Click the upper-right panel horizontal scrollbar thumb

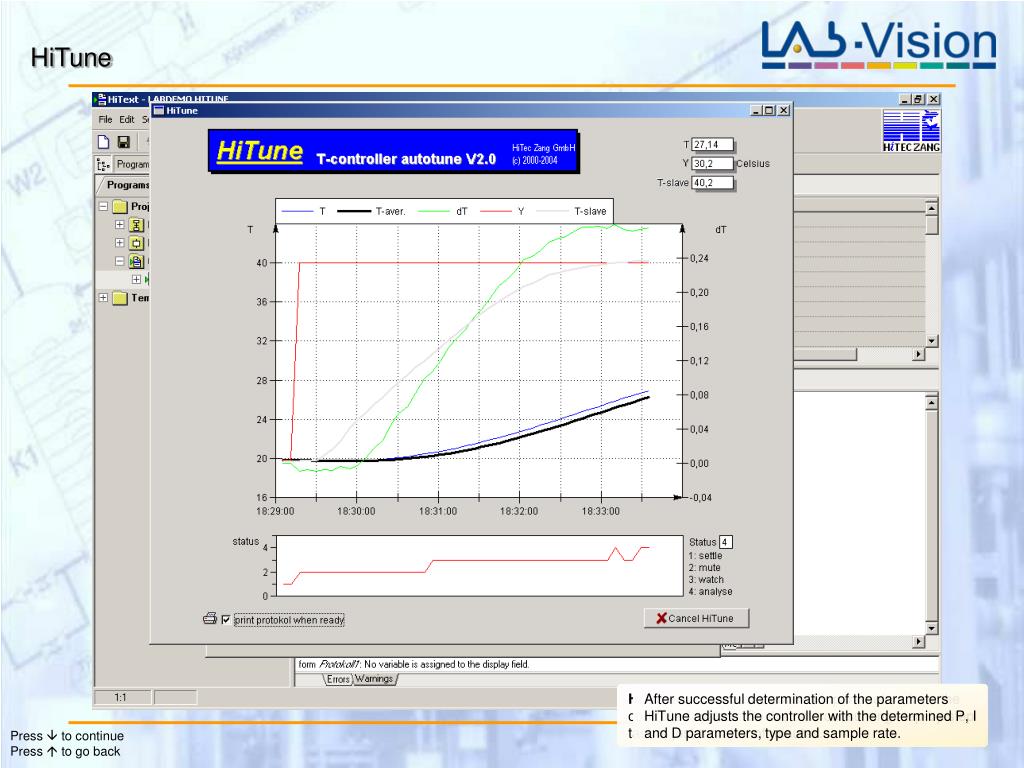pyautogui.click(x=825, y=354)
